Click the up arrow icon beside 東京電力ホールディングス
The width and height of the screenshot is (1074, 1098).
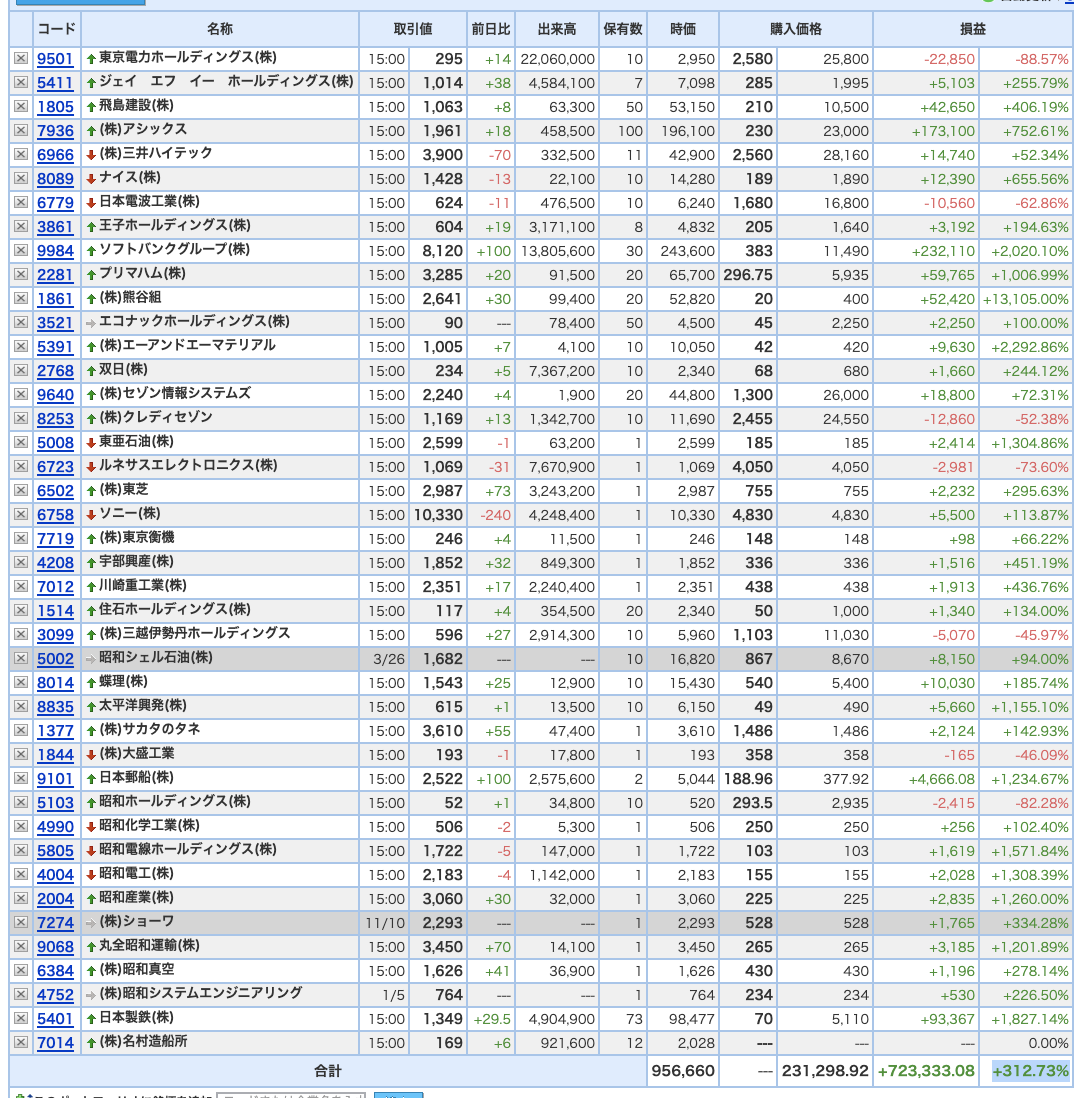pos(91,59)
